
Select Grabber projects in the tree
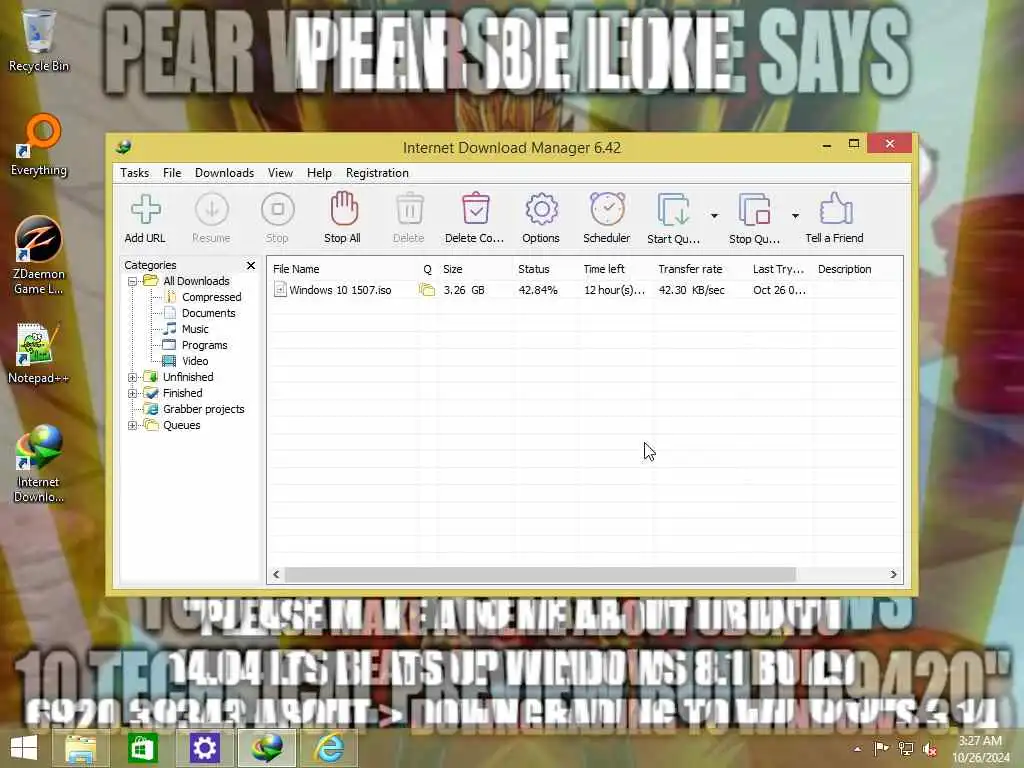(203, 409)
